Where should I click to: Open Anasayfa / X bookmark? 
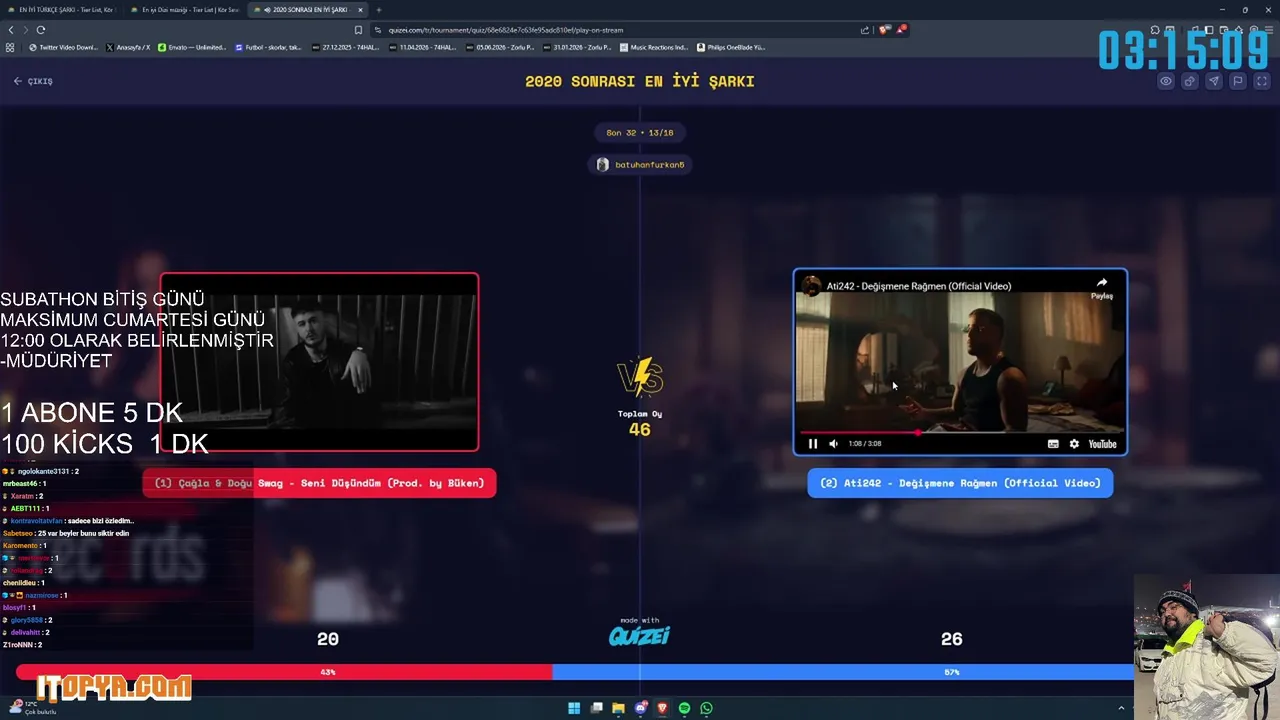pyautogui.click(x=128, y=47)
